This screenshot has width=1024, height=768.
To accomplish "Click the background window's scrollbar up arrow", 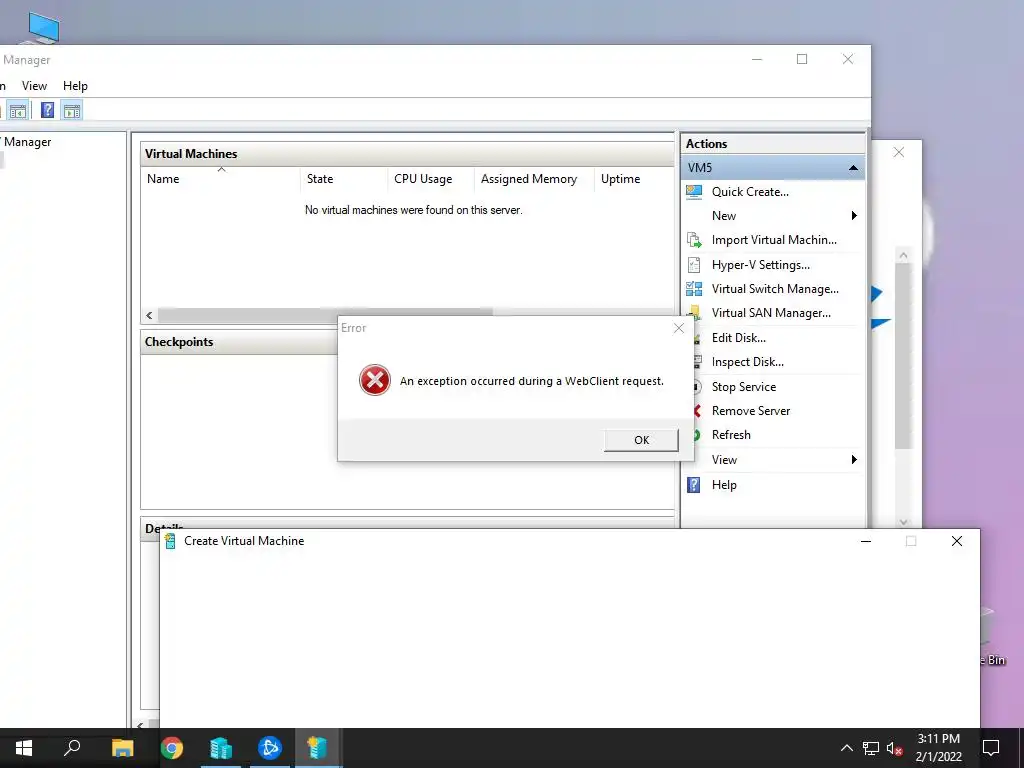I will pos(903,255).
